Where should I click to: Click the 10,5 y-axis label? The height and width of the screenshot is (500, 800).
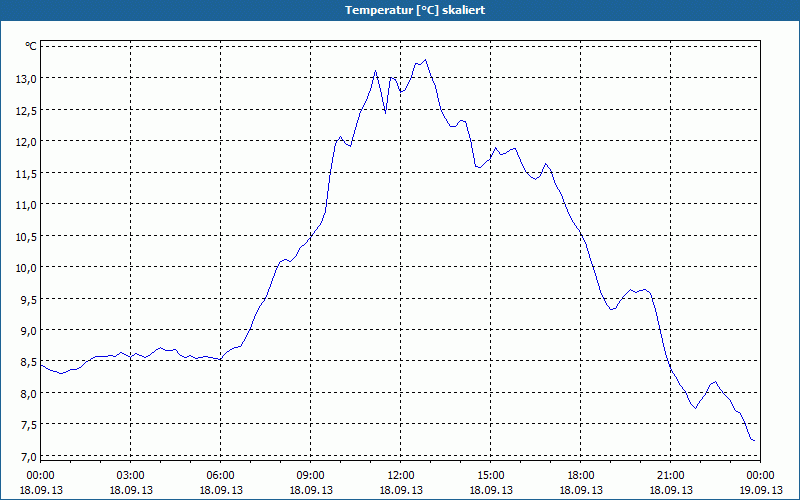click(x=28, y=236)
